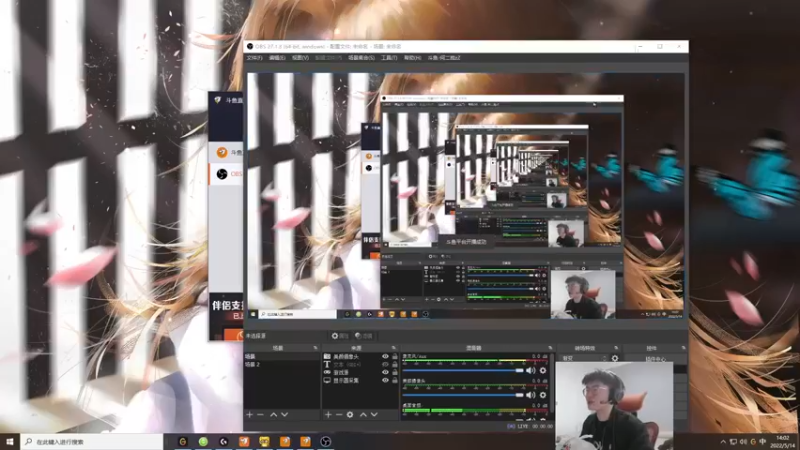This screenshot has width=800, height=450.
Task: Select the OBS entry in the Douyu window sidebar
Action: [x=226, y=174]
